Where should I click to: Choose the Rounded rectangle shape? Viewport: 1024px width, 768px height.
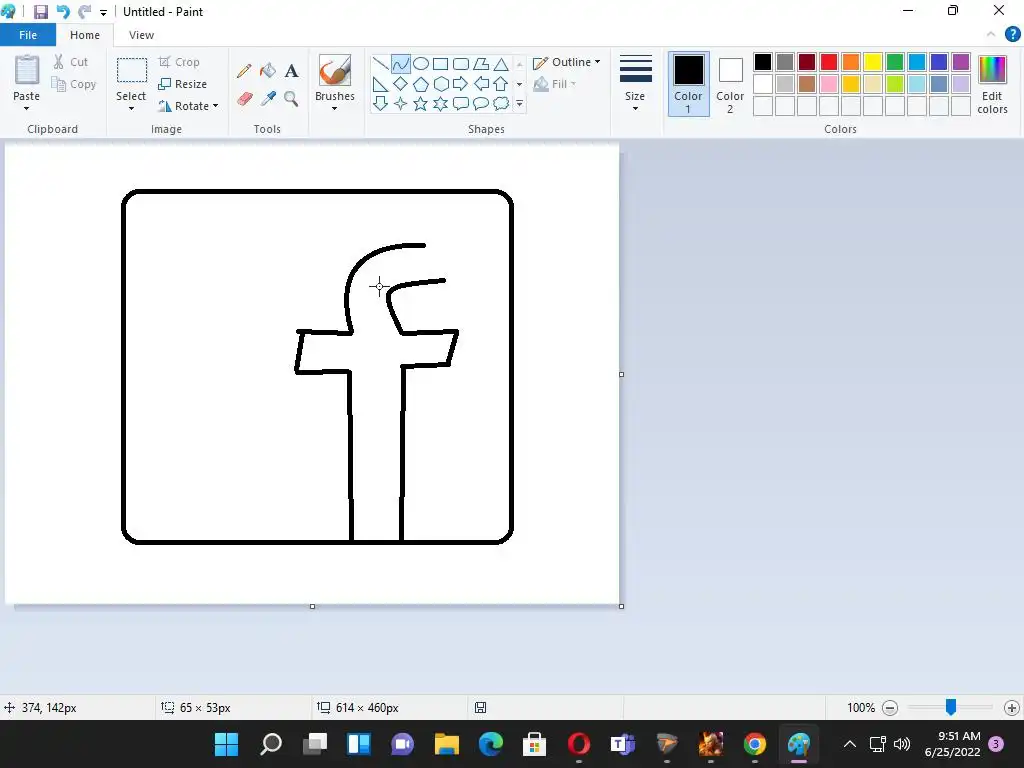pos(461,63)
